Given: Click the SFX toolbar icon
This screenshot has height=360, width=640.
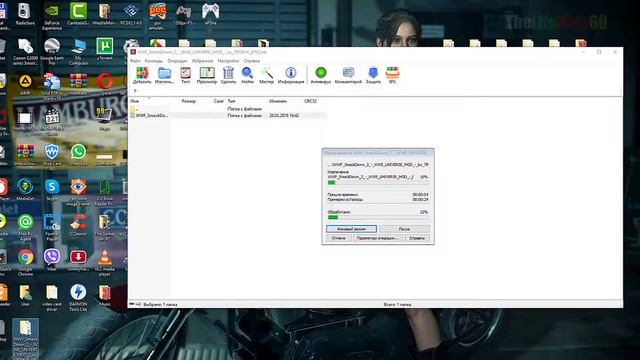Looking at the screenshot, I should tap(392, 76).
